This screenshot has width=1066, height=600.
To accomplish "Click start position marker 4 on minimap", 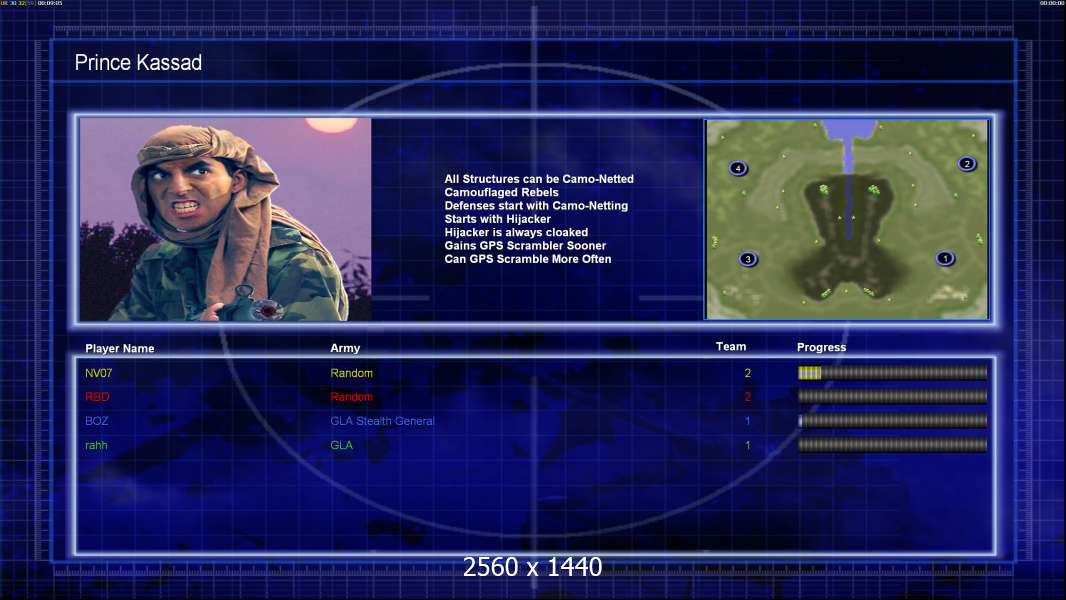I will pyautogui.click(x=738, y=168).
